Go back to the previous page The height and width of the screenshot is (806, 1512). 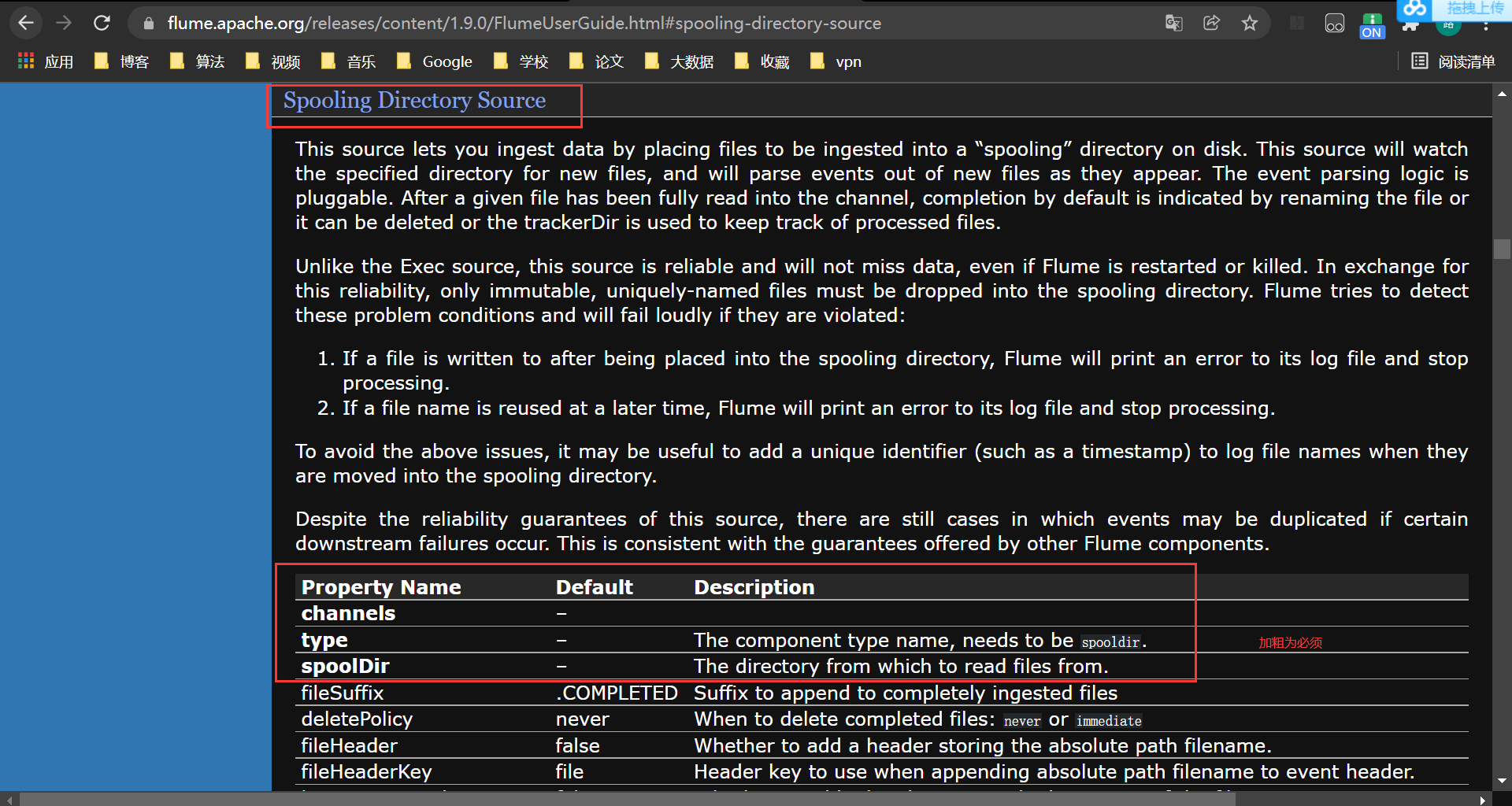(x=26, y=23)
